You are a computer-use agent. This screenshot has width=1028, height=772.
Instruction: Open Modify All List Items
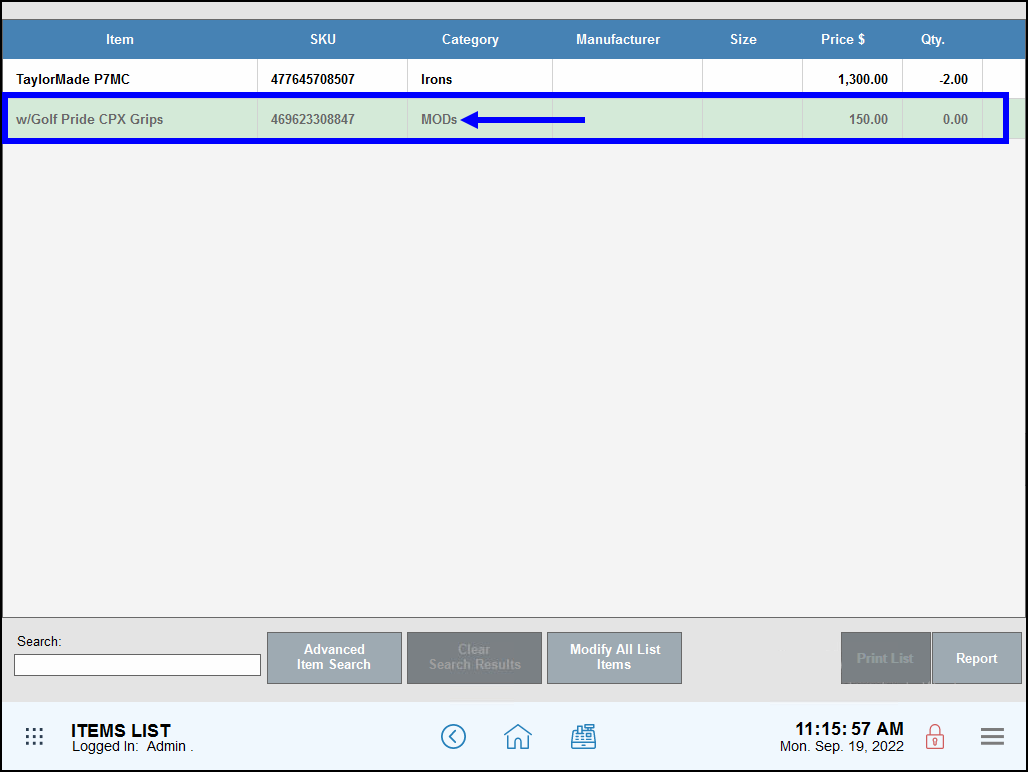[x=614, y=657]
